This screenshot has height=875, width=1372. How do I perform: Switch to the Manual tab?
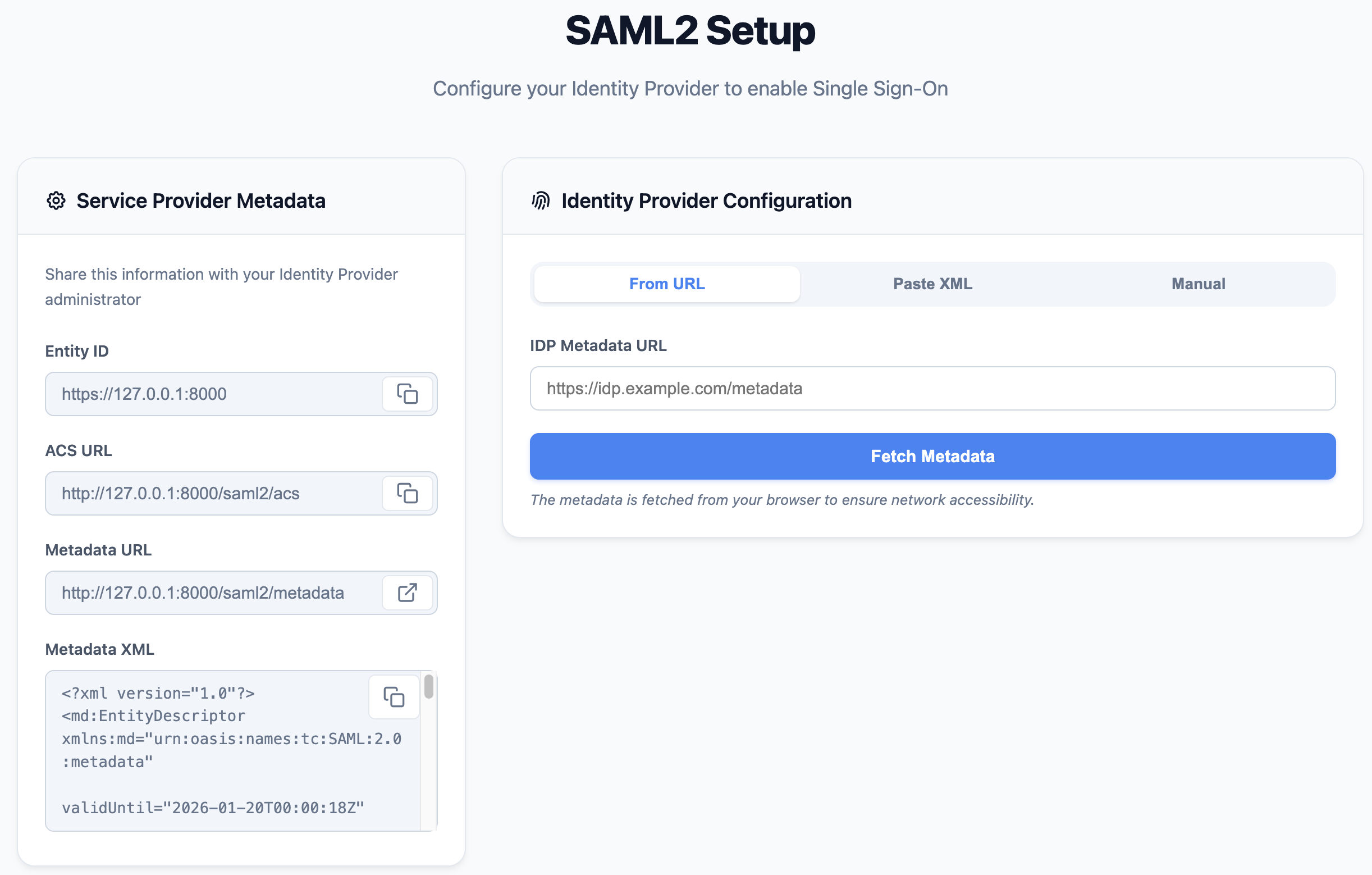pyautogui.click(x=1198, y=283)
